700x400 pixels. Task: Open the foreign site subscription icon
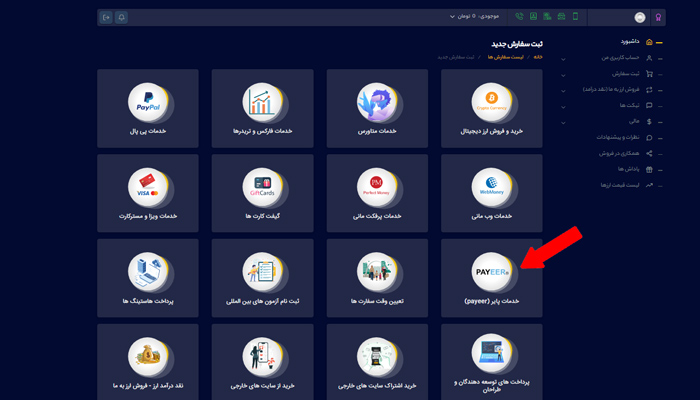point(377,356)
